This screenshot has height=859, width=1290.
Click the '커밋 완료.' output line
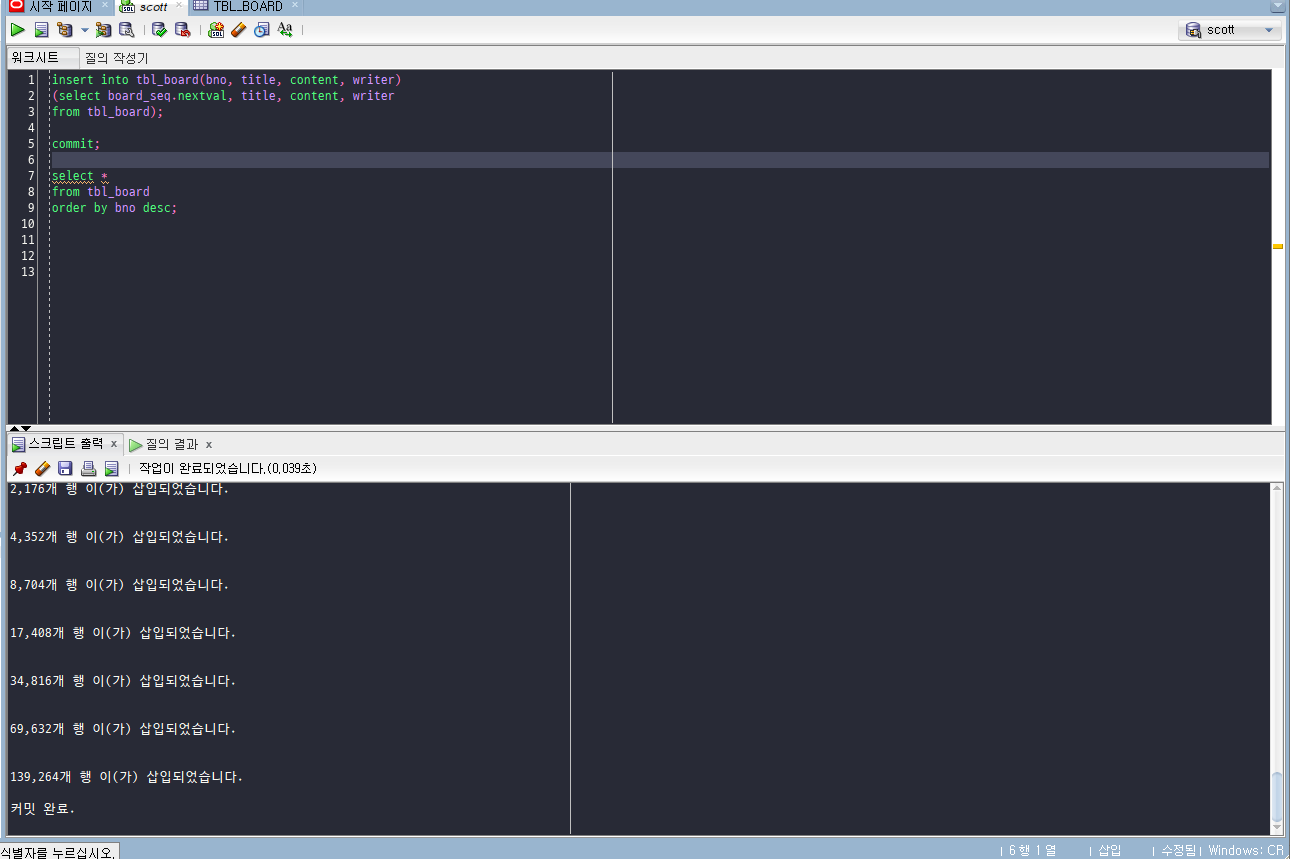point(42,808)
